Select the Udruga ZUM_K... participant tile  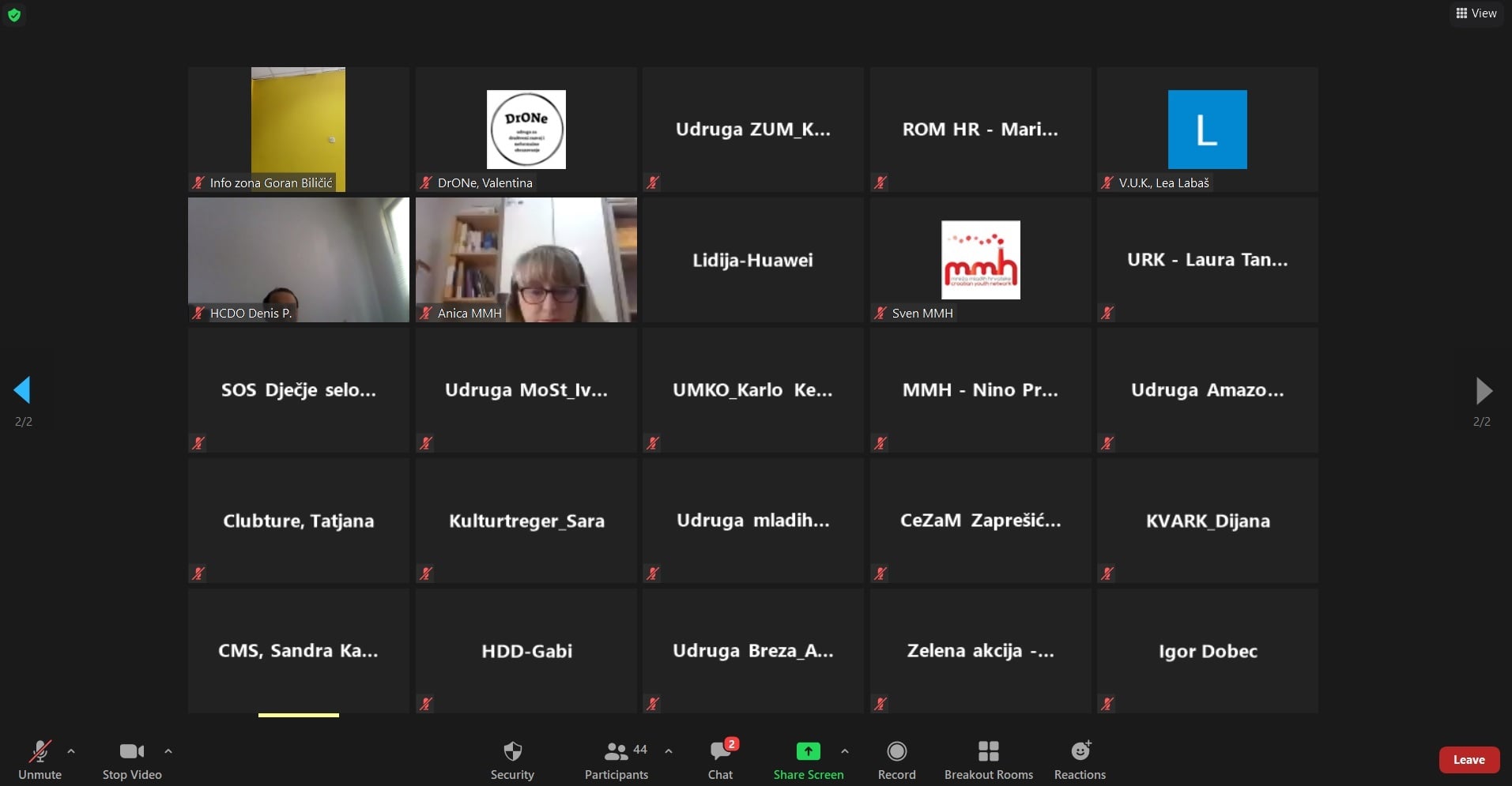(x=753, y=130)
